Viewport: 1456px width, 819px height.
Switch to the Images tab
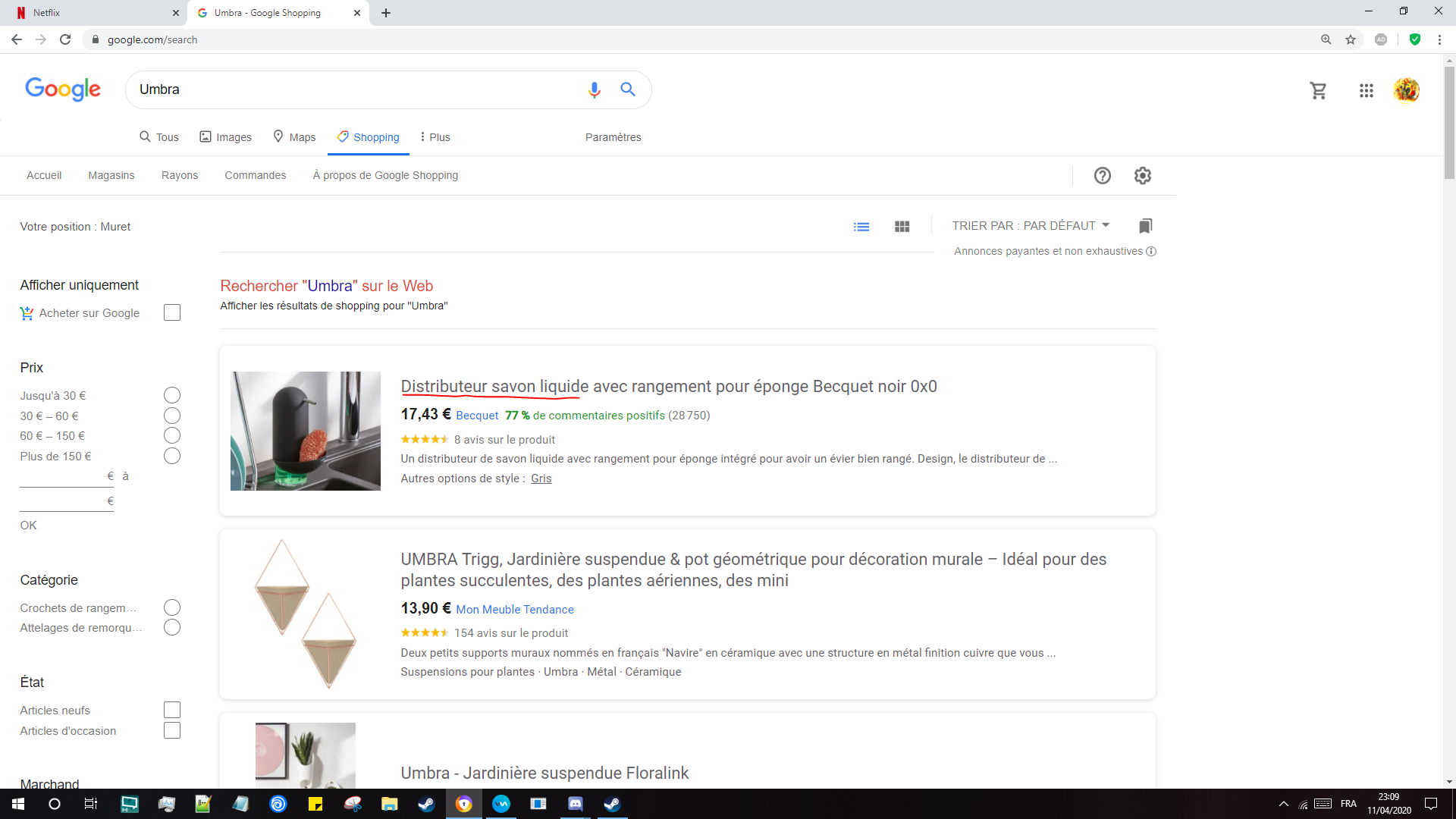coord(226,137)
